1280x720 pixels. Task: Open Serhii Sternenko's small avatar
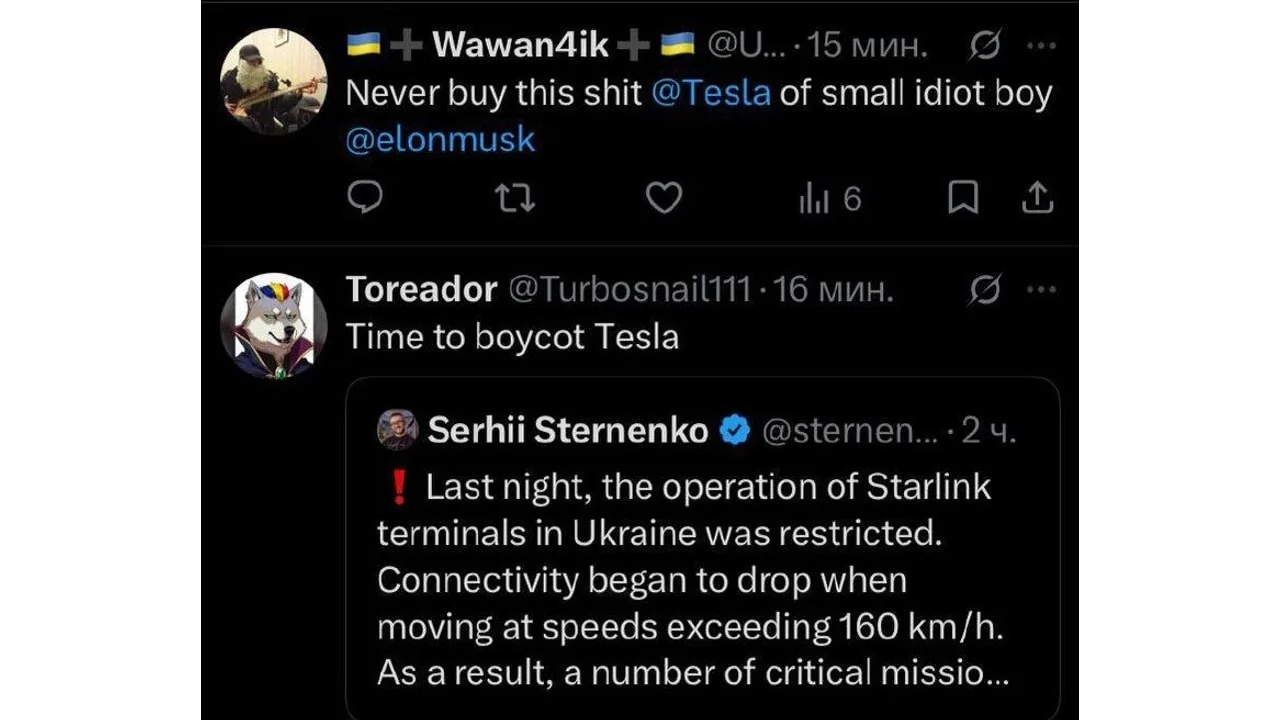pos(397,430)
